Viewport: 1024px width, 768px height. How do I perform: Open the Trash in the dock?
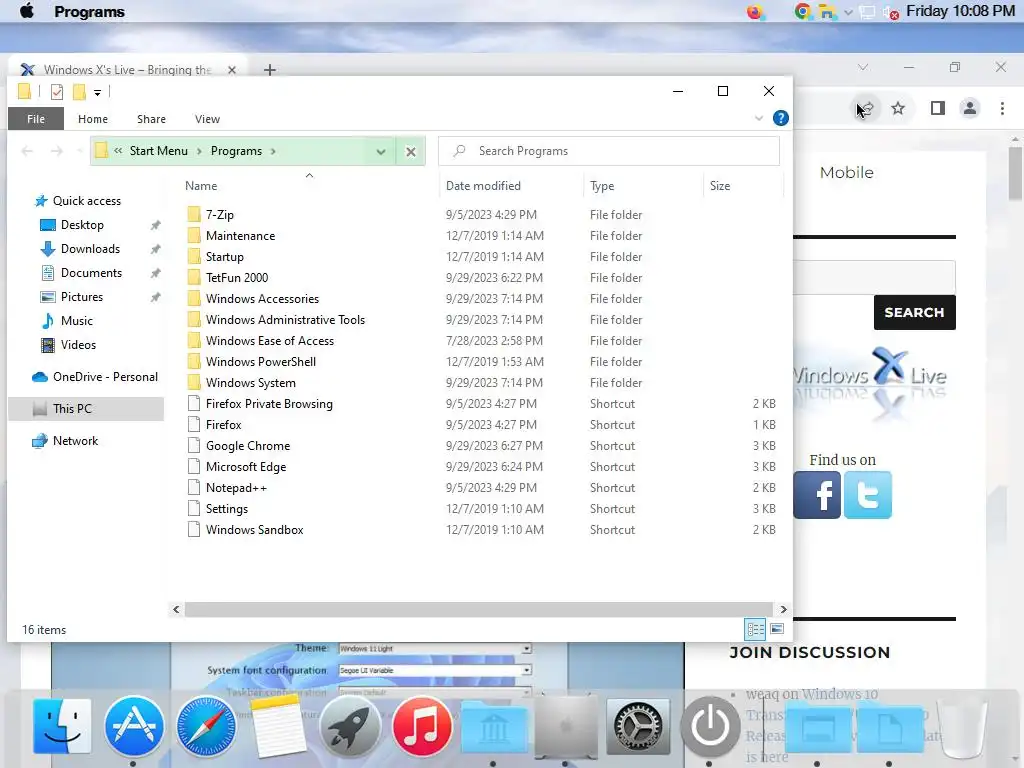(x=961, y=726)
